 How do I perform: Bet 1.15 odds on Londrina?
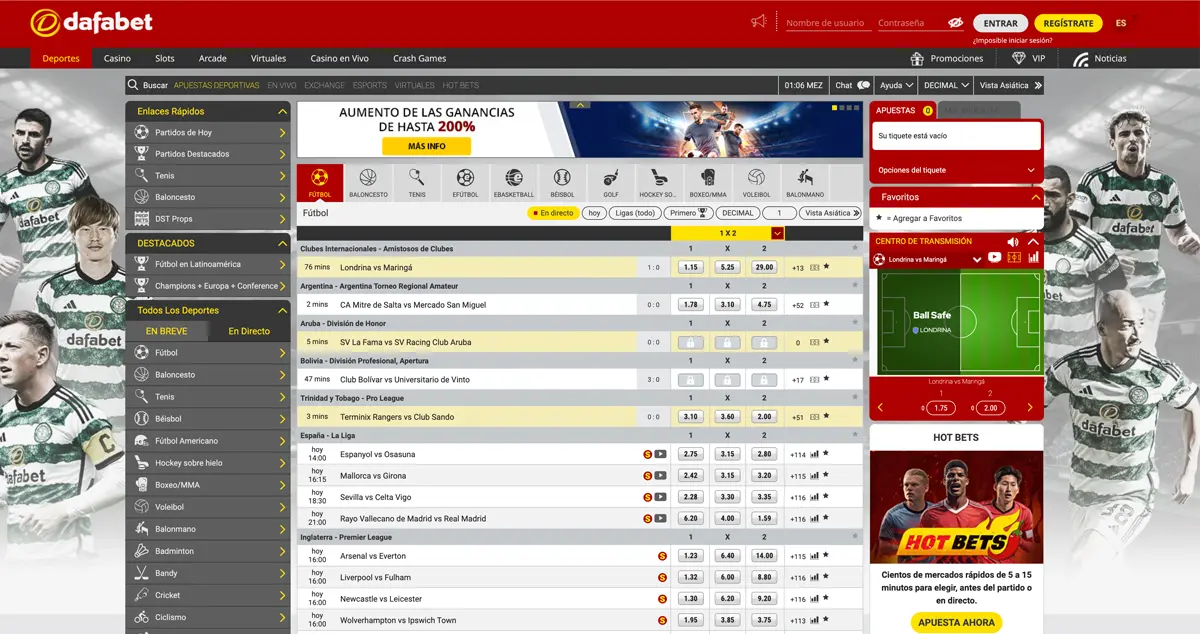689,267
